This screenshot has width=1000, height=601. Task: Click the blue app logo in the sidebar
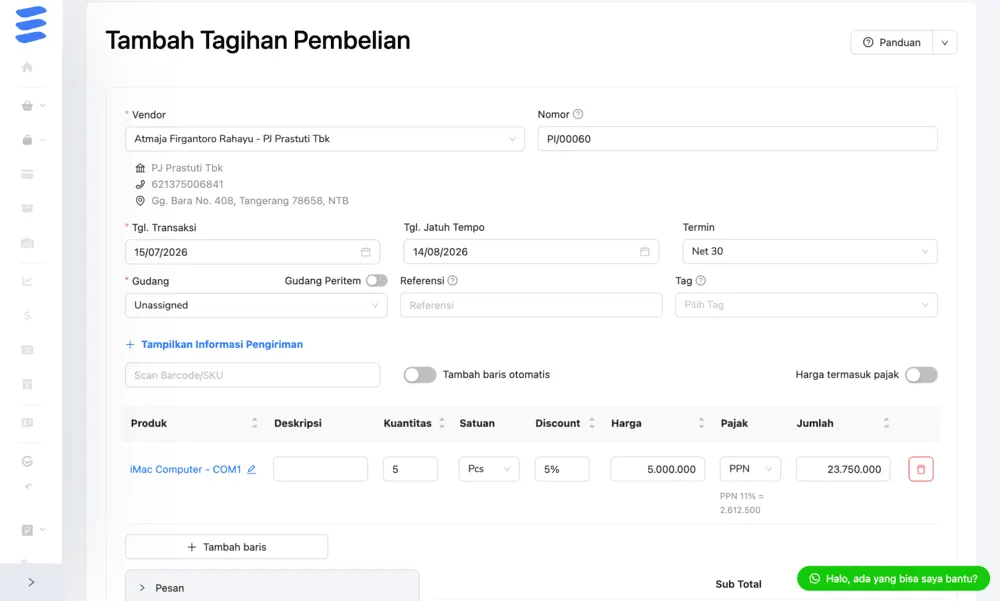[x=31, y=24]
